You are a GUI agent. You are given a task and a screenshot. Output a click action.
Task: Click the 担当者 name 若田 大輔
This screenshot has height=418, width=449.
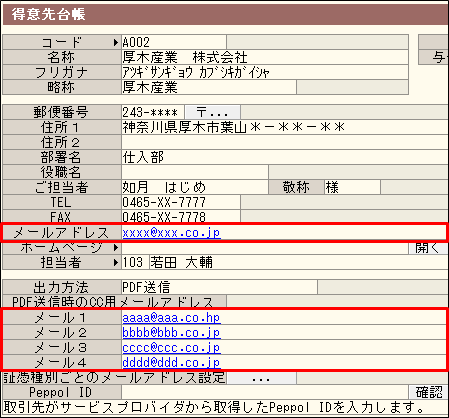[181, 262]
